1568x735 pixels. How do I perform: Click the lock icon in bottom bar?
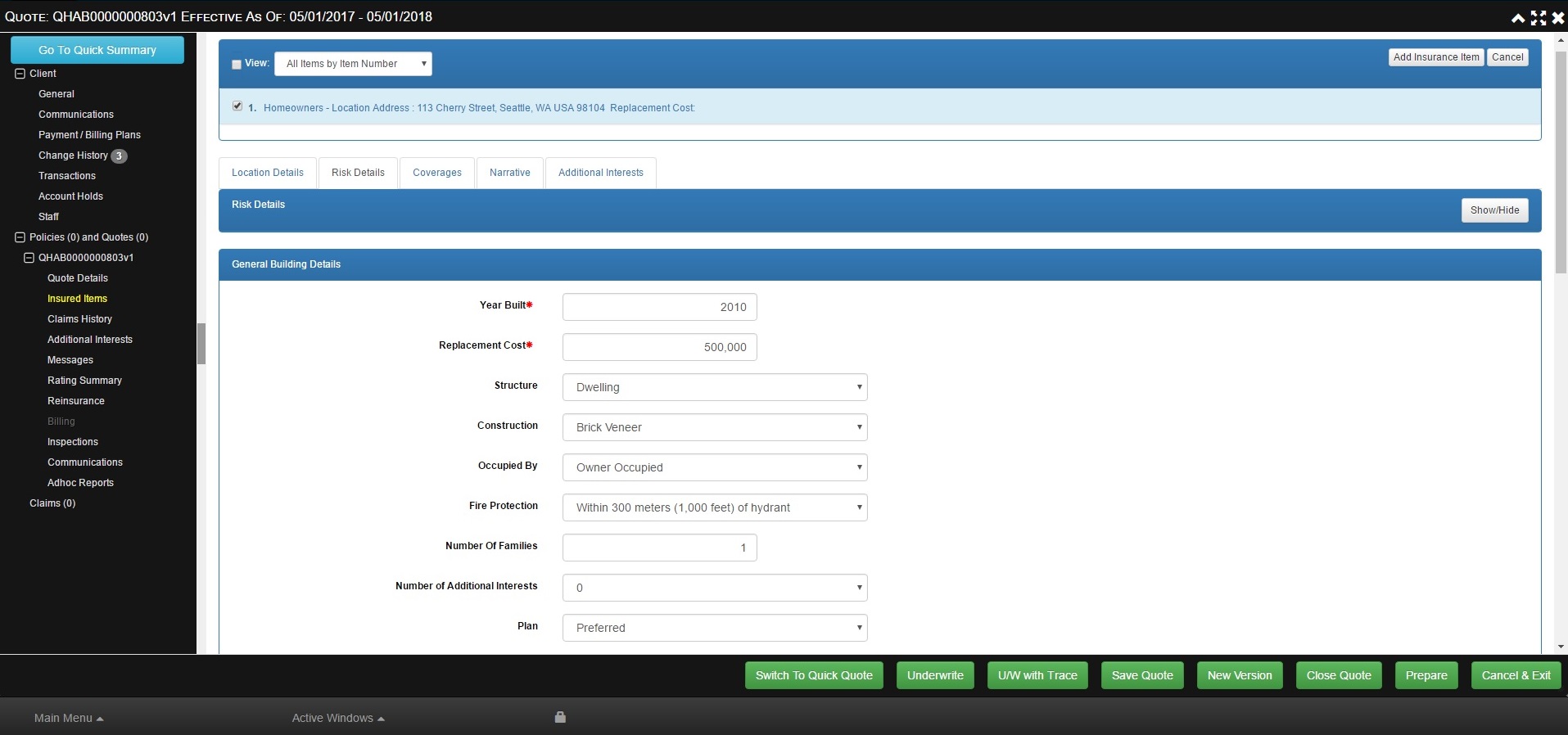click(560, 717)
